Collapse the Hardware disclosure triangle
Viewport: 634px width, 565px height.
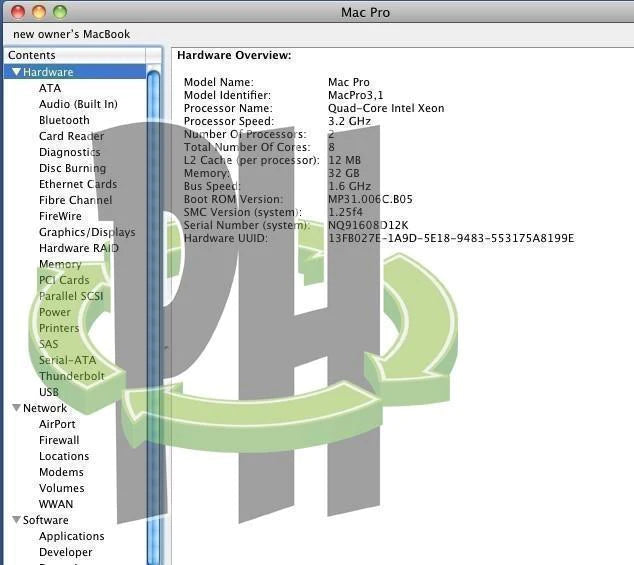point(16,72)
